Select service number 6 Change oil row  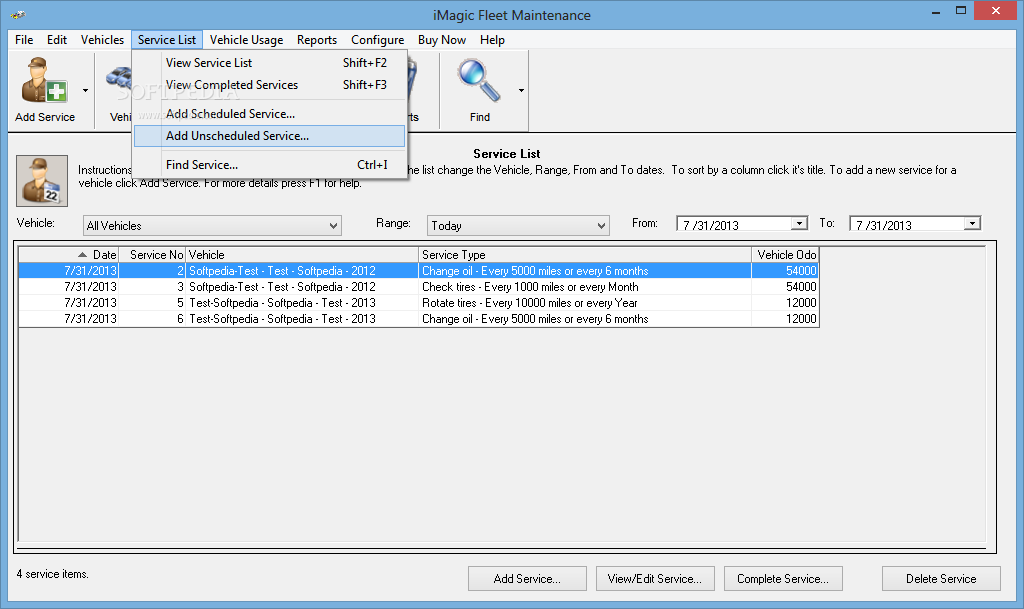pos(418,319)
